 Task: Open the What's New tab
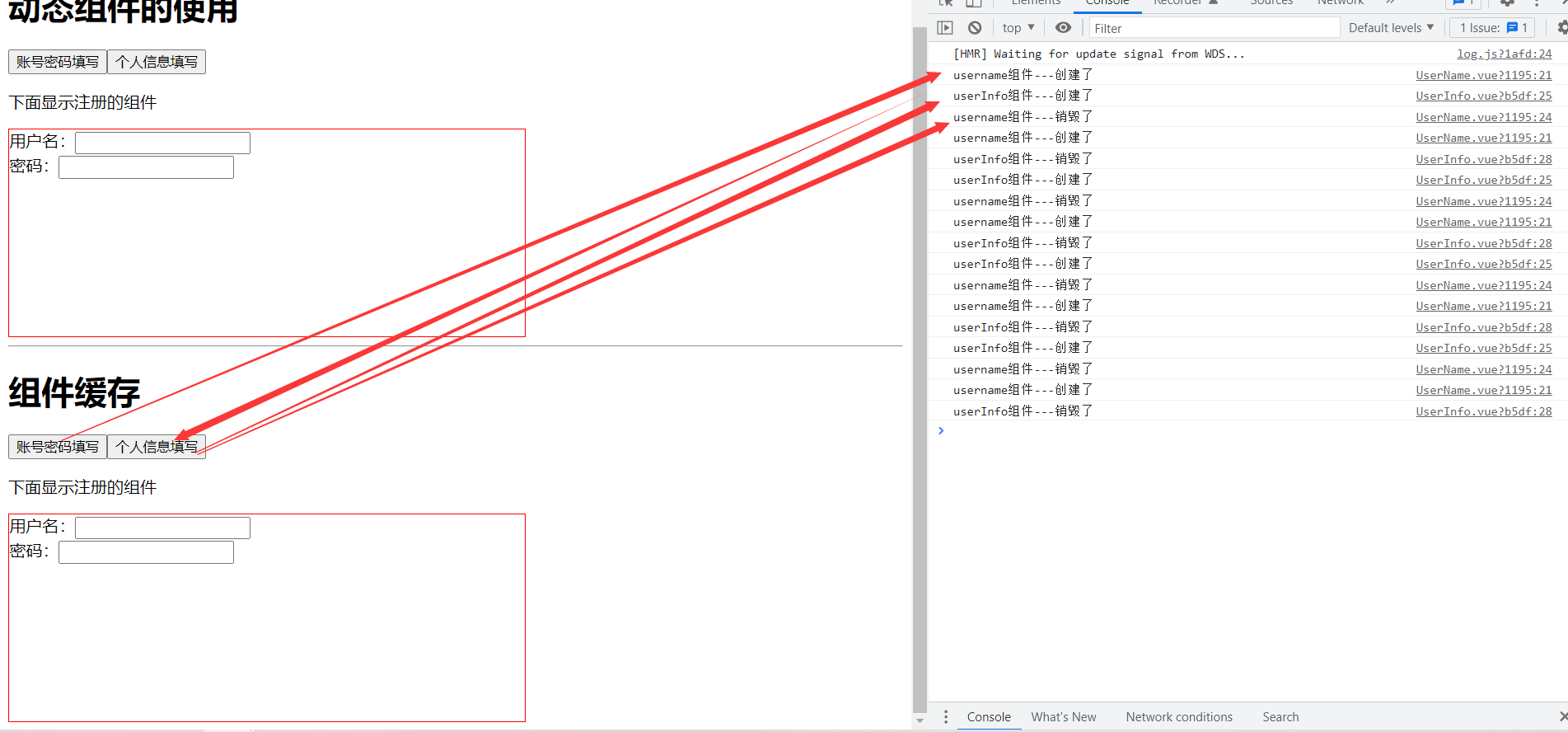click(1064, 717)
